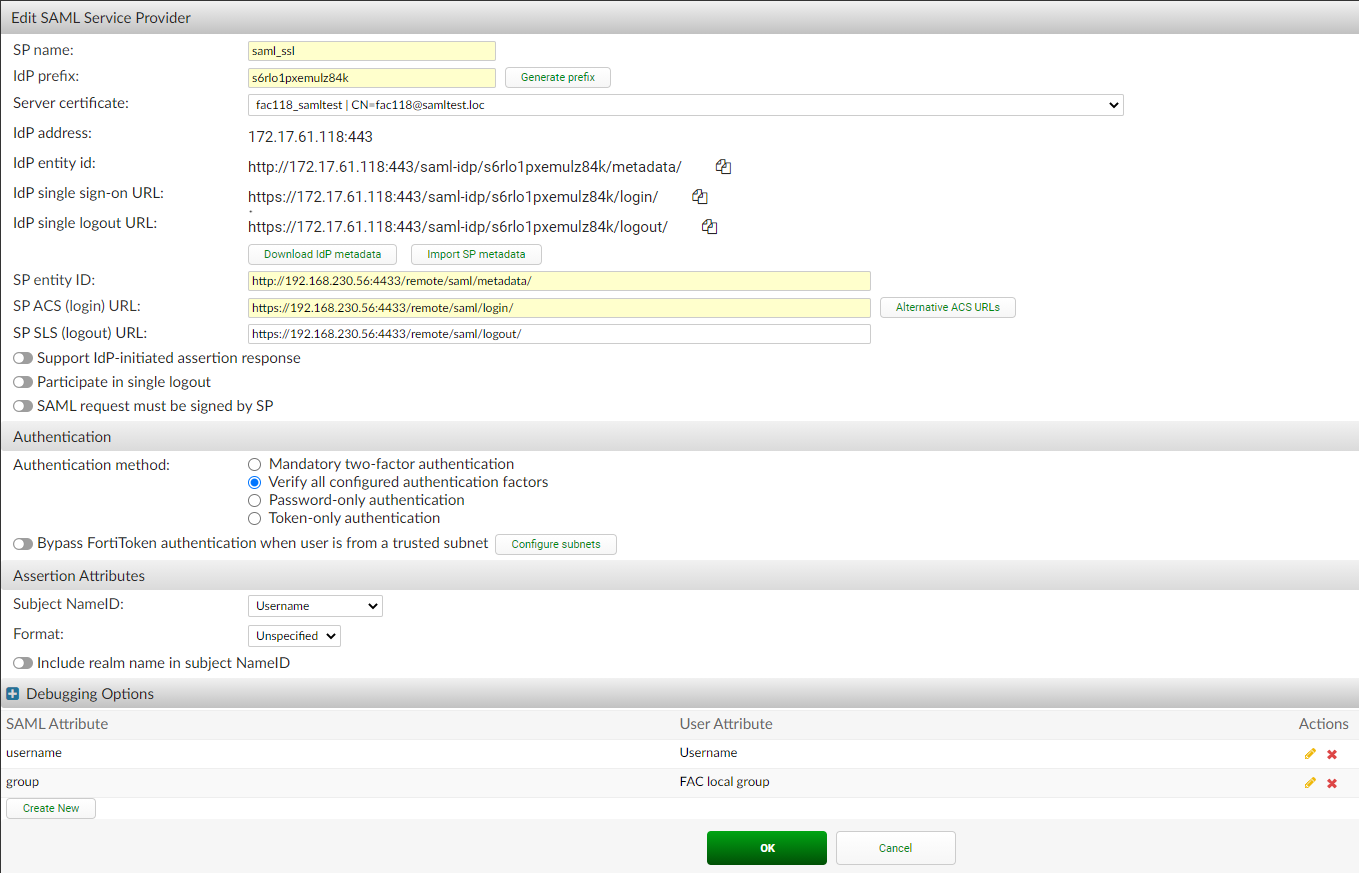Select Password-only authentication
The image size is (1359, 873).
(254, 500)
